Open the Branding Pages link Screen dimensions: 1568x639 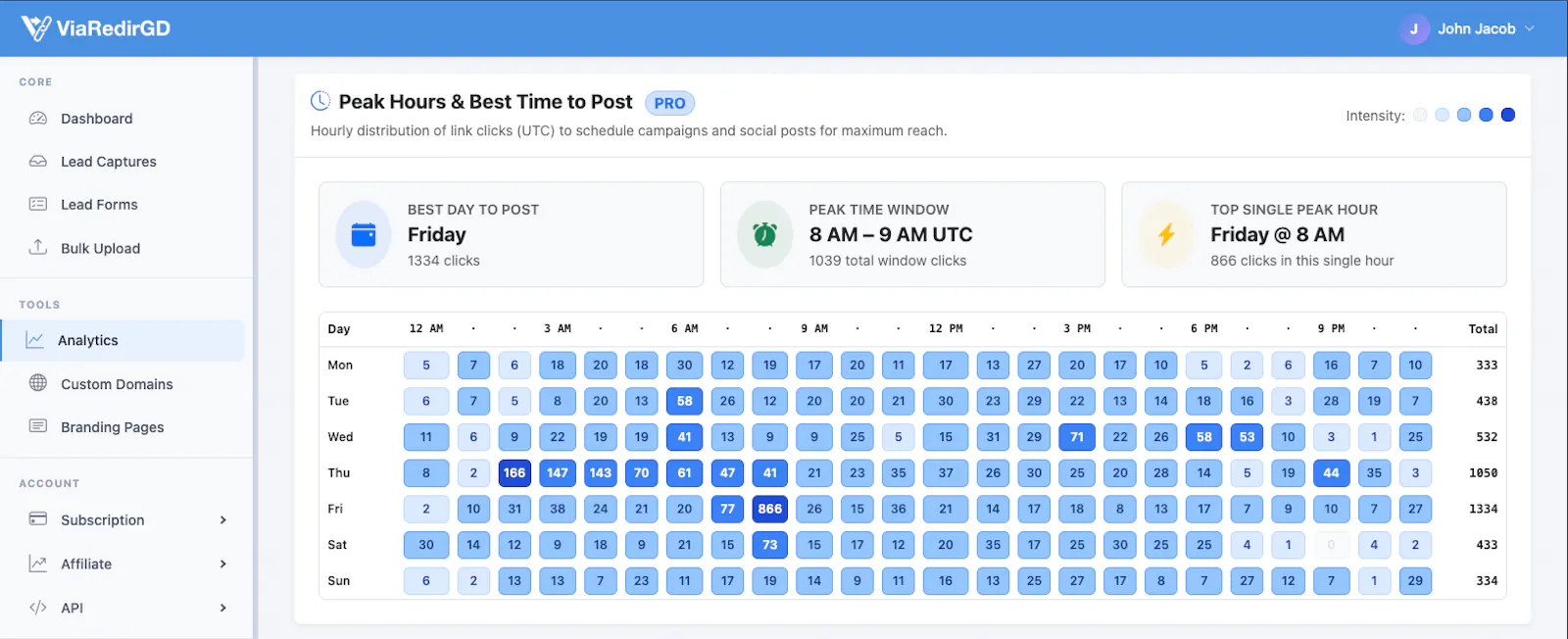pos(112,427)
